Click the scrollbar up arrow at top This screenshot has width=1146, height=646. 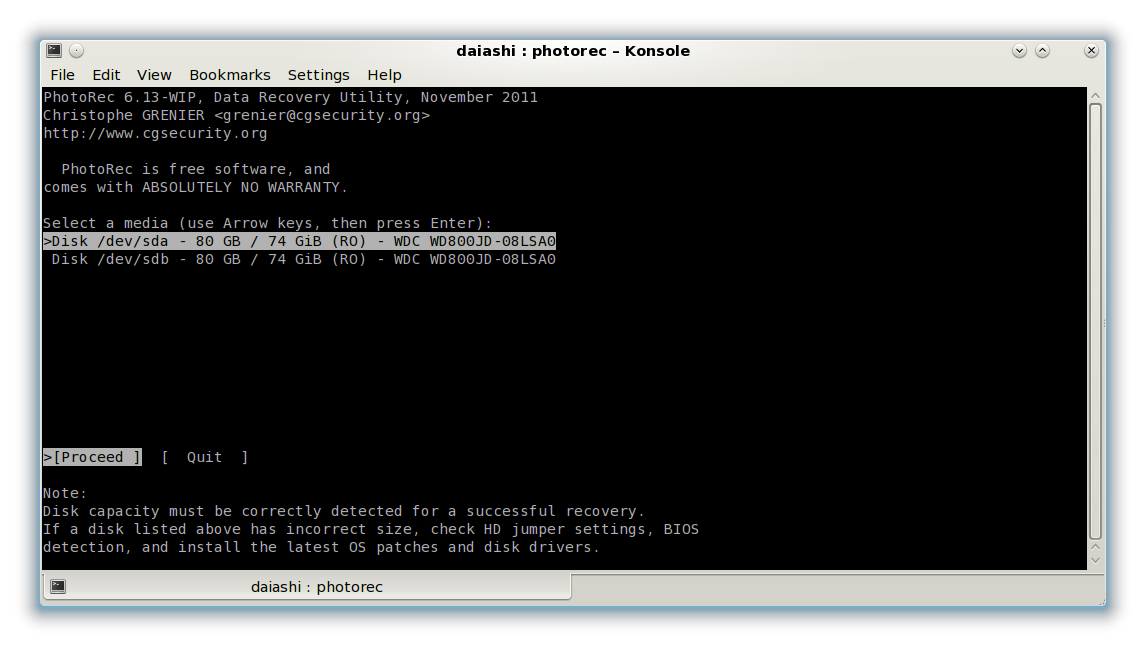(x=1095, y=96)
